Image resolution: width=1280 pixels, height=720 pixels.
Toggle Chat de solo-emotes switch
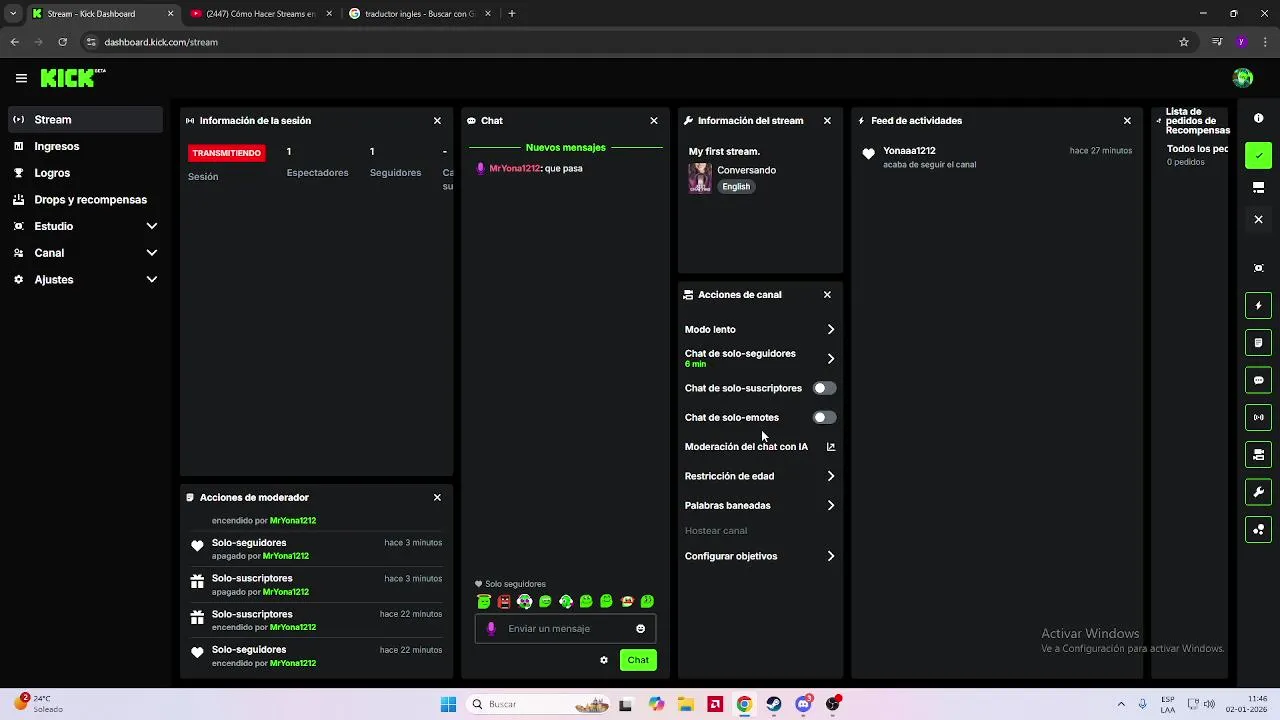824,418
